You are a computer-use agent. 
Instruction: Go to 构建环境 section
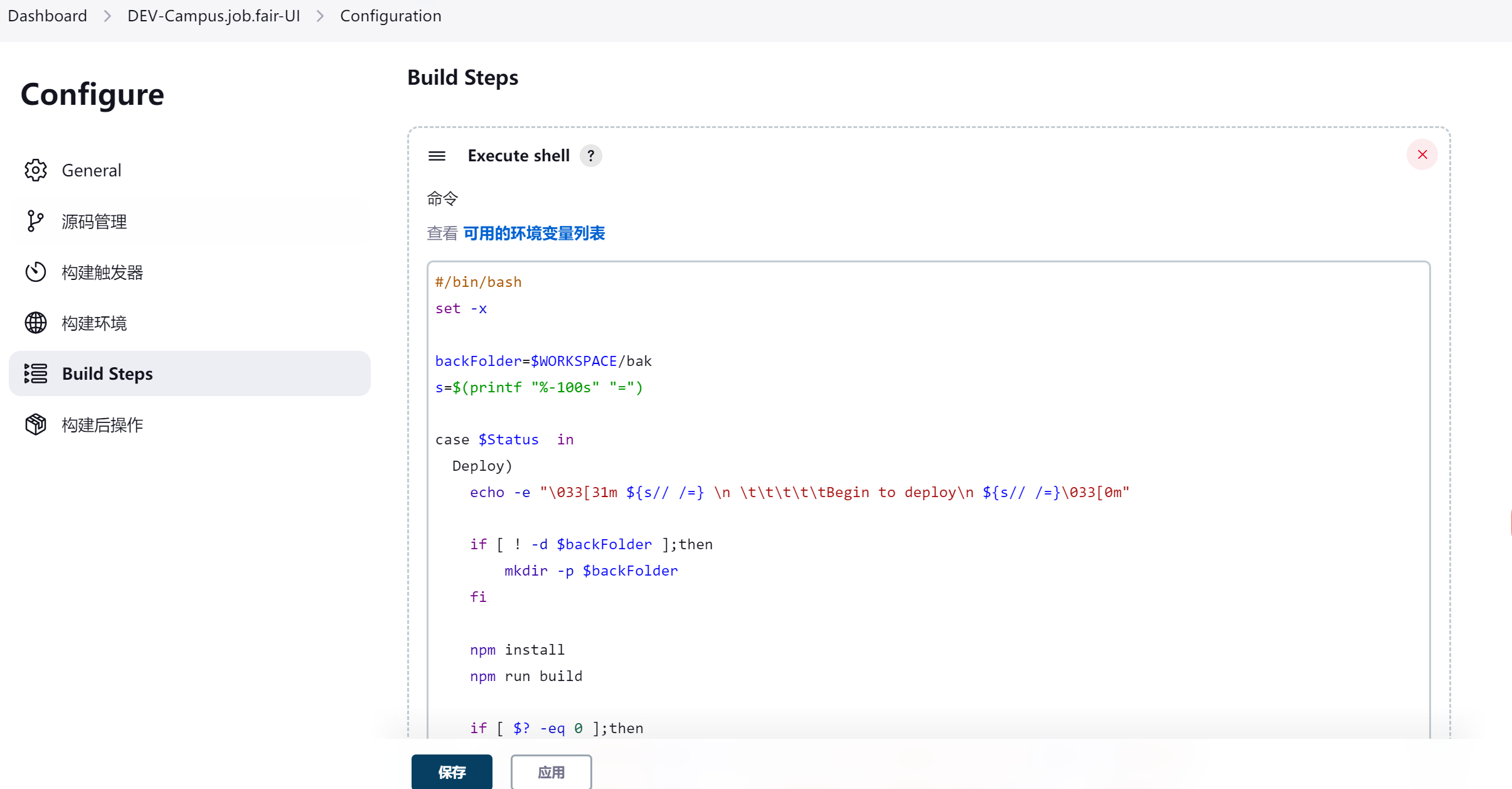pyautogui.click(x=189, y=323)
